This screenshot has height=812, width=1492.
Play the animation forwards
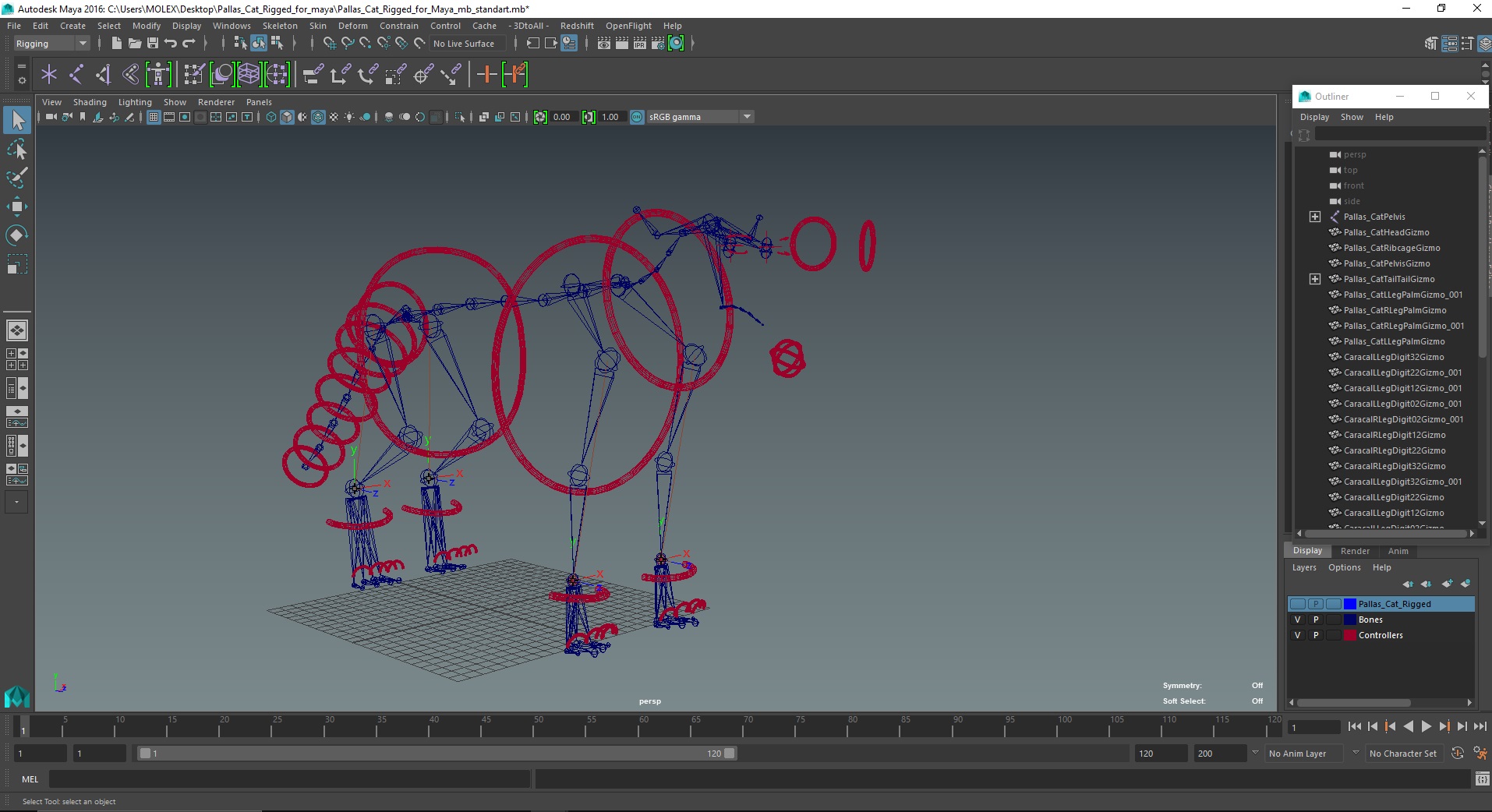pyautogui.click(x=1426, y=727)
